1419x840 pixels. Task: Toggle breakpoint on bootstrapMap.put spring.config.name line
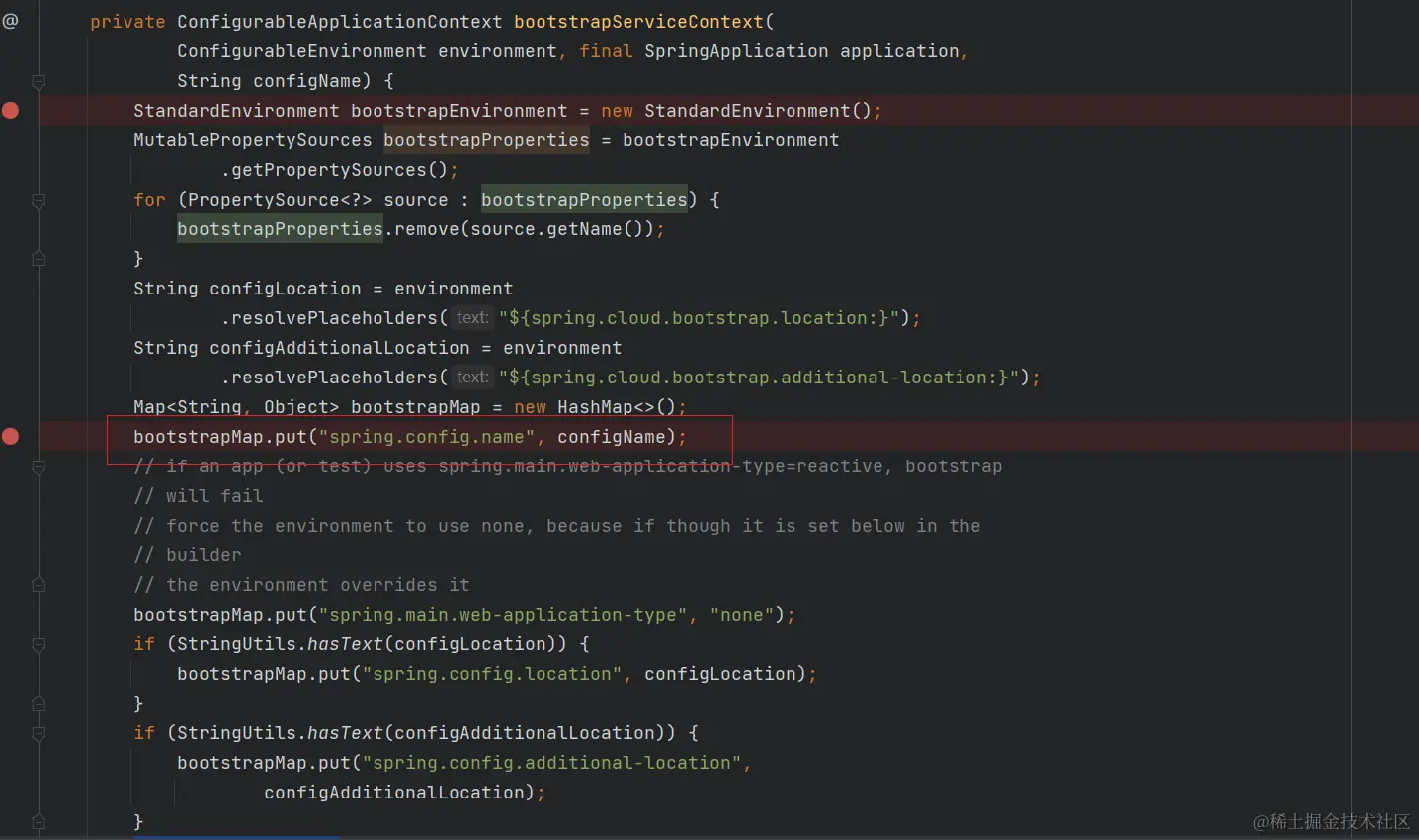10,436
